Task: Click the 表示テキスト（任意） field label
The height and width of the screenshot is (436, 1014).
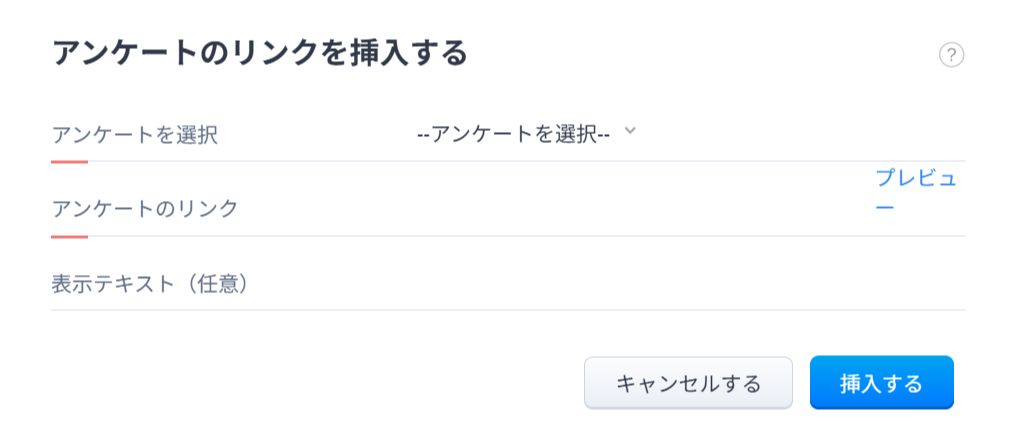Action: tap(150, 284)
